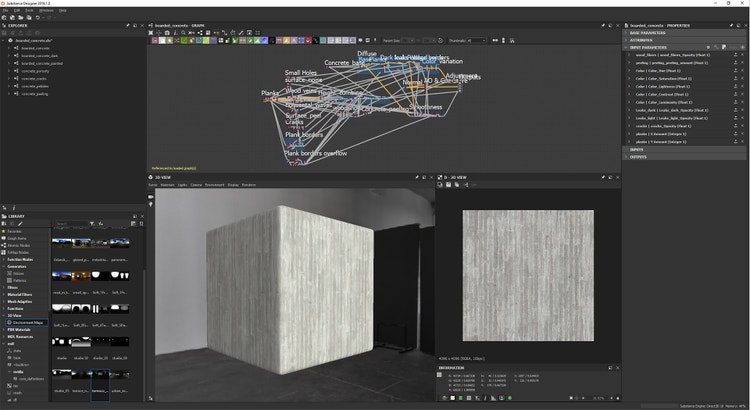Pin the 2D View panel

click(x=603, y=177)
